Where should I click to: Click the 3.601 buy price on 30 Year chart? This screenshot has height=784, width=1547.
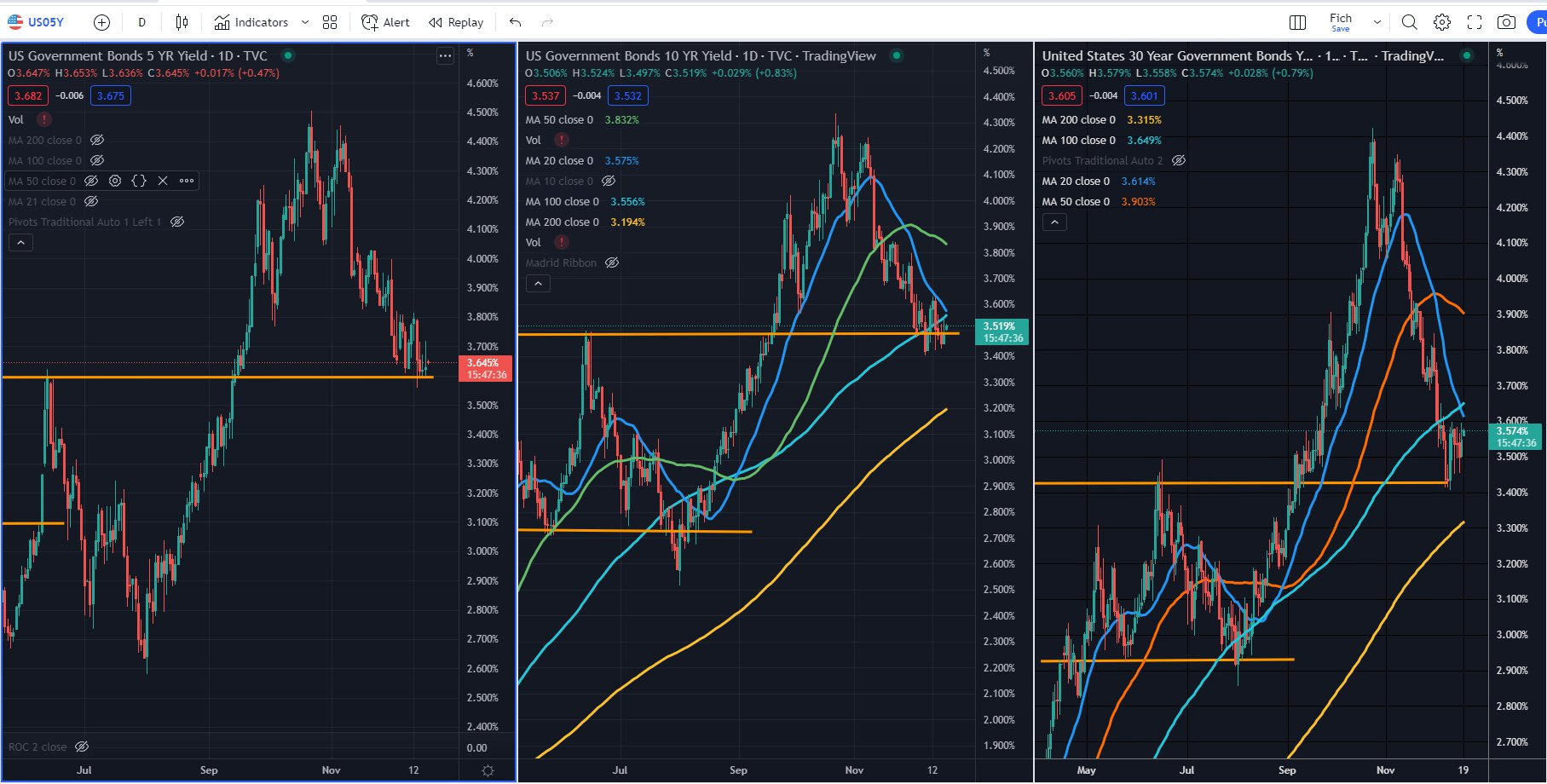(x=1145, y=95)
